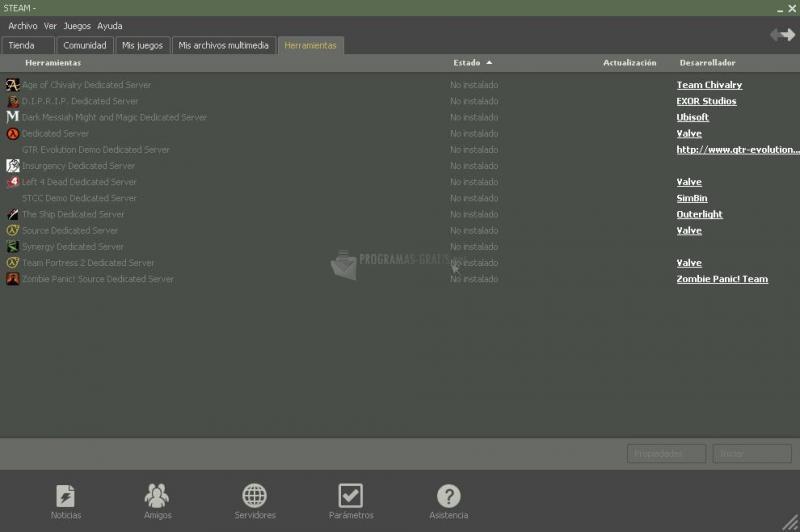
Task: Click the Zombie Panic server icon
Action: [x=13, y=279]
